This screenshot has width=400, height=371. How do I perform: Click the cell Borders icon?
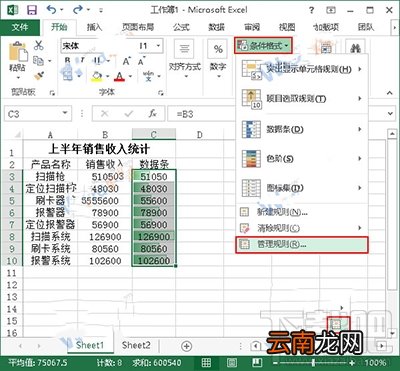pos(68,75)
